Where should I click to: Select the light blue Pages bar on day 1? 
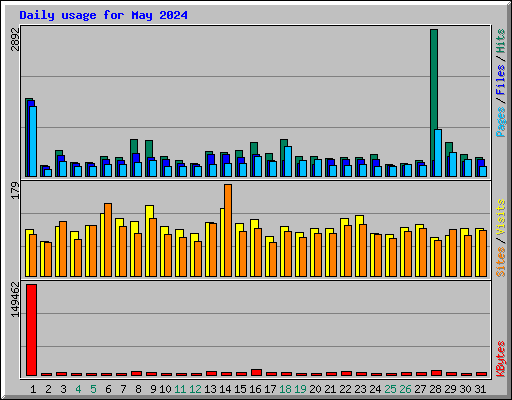(33, 141)
